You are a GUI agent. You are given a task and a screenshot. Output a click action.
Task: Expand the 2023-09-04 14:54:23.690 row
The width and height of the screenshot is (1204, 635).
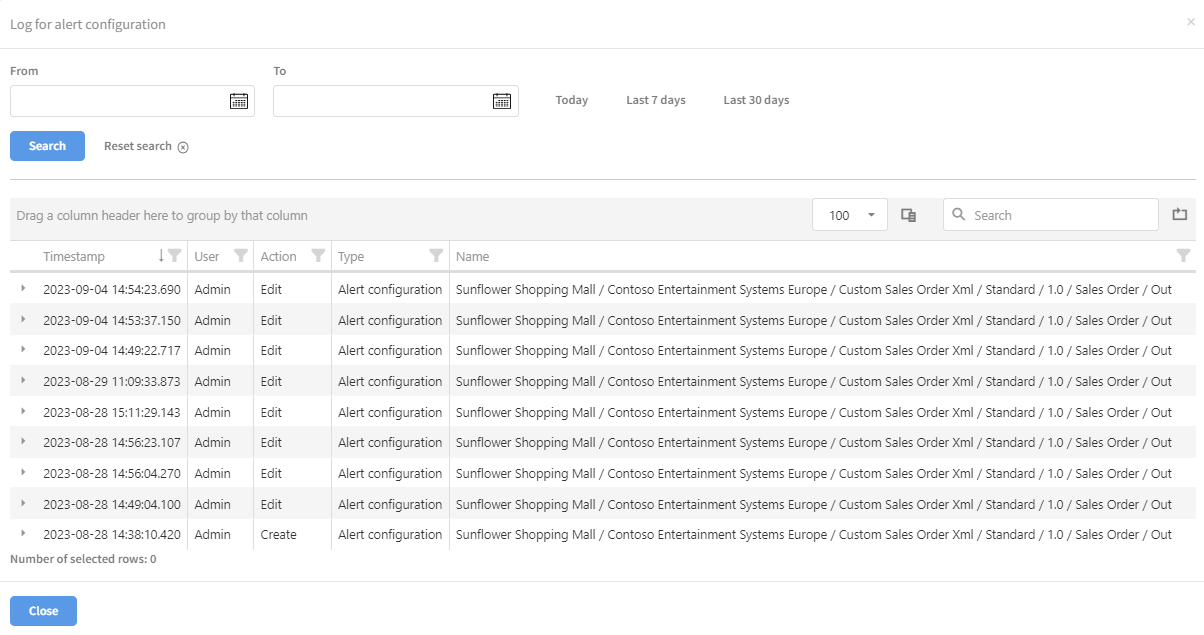click(x=23, y=289)
